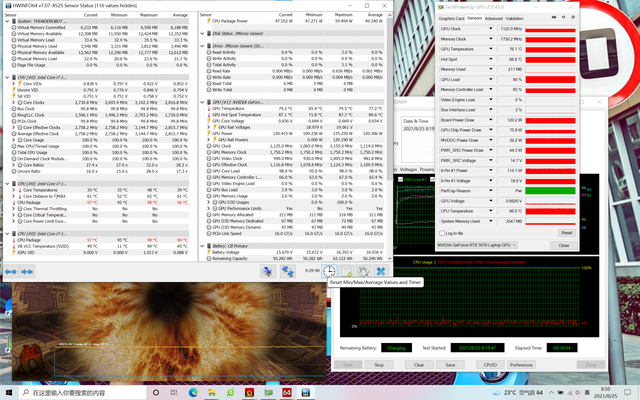The image size is (640, 400).
Task: Click Windows Start button
Action: point(9,393)
